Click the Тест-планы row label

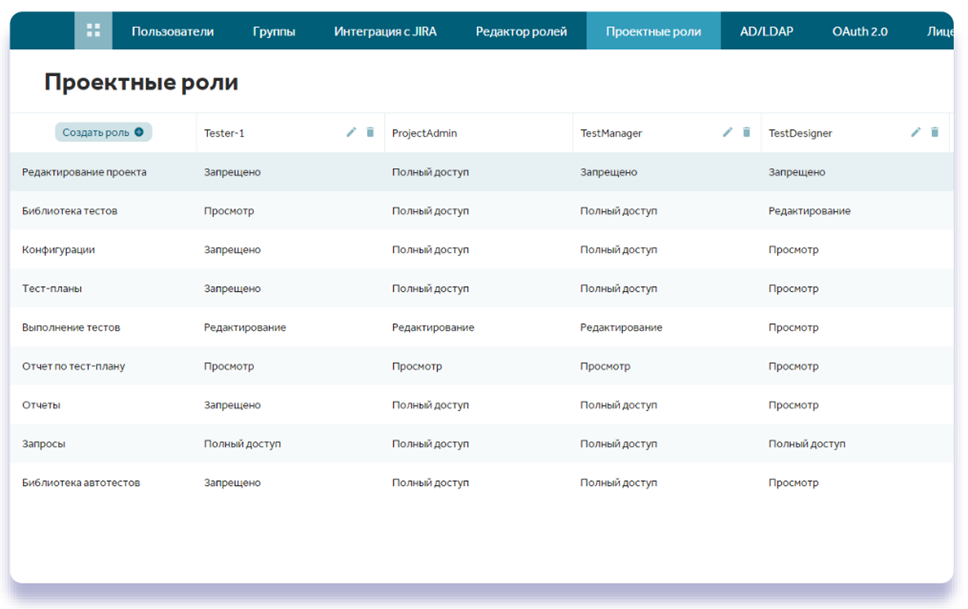click(52, 288)
